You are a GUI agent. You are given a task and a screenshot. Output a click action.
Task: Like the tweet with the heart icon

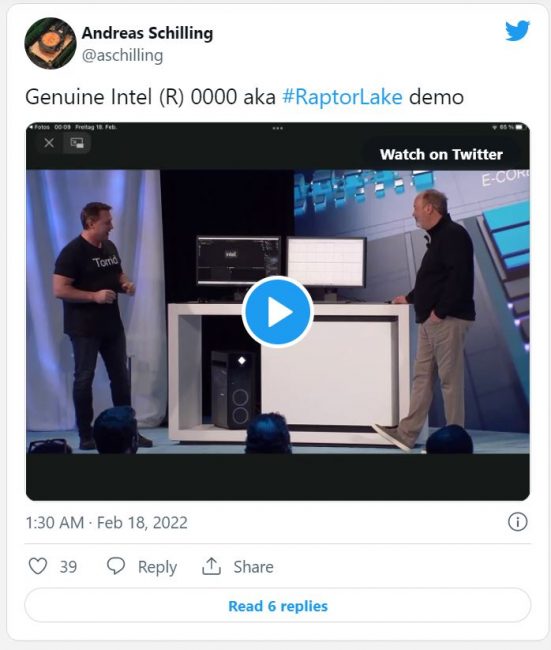(38, 566)
